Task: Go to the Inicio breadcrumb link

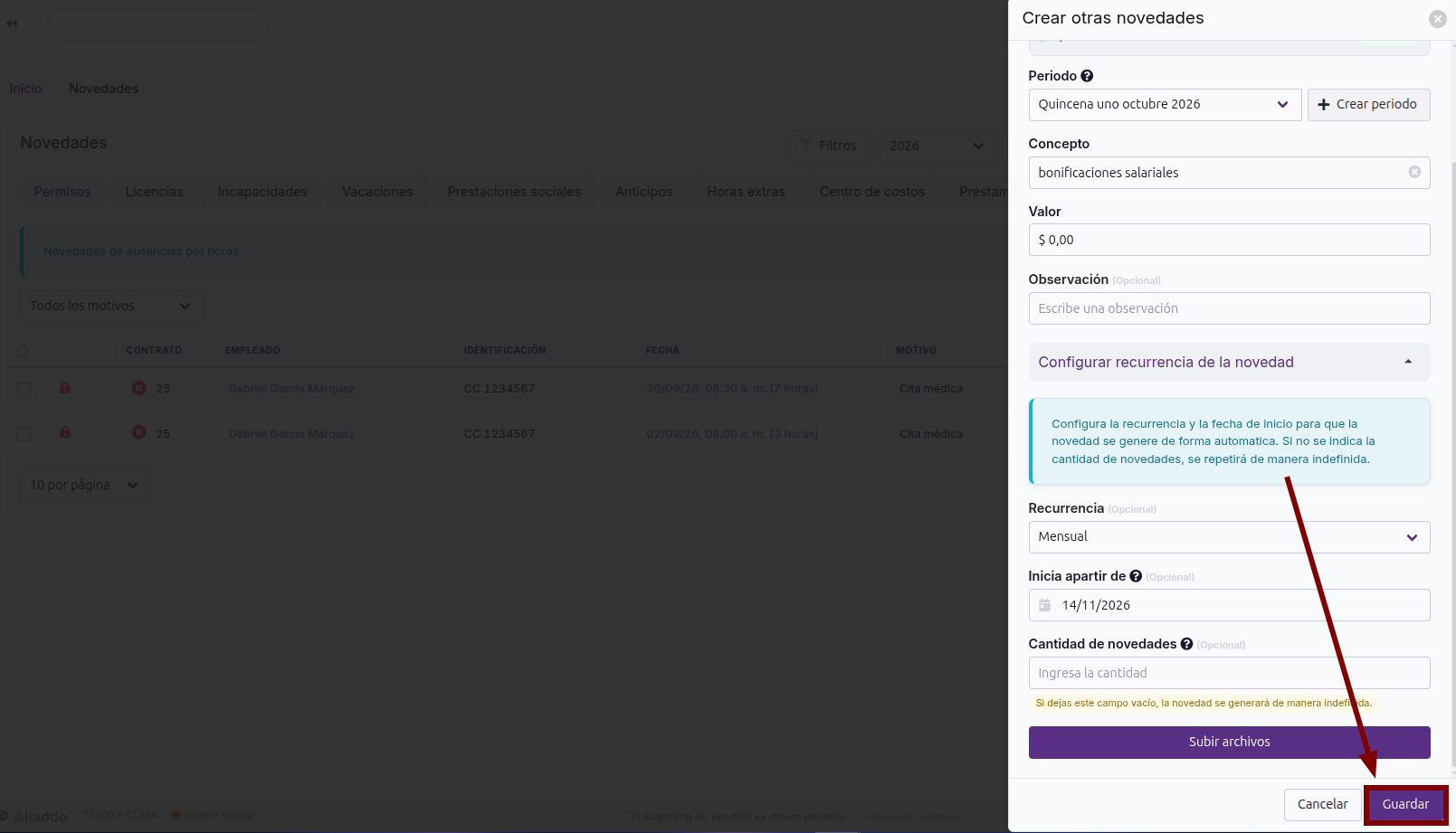Action: click(26, 89)
